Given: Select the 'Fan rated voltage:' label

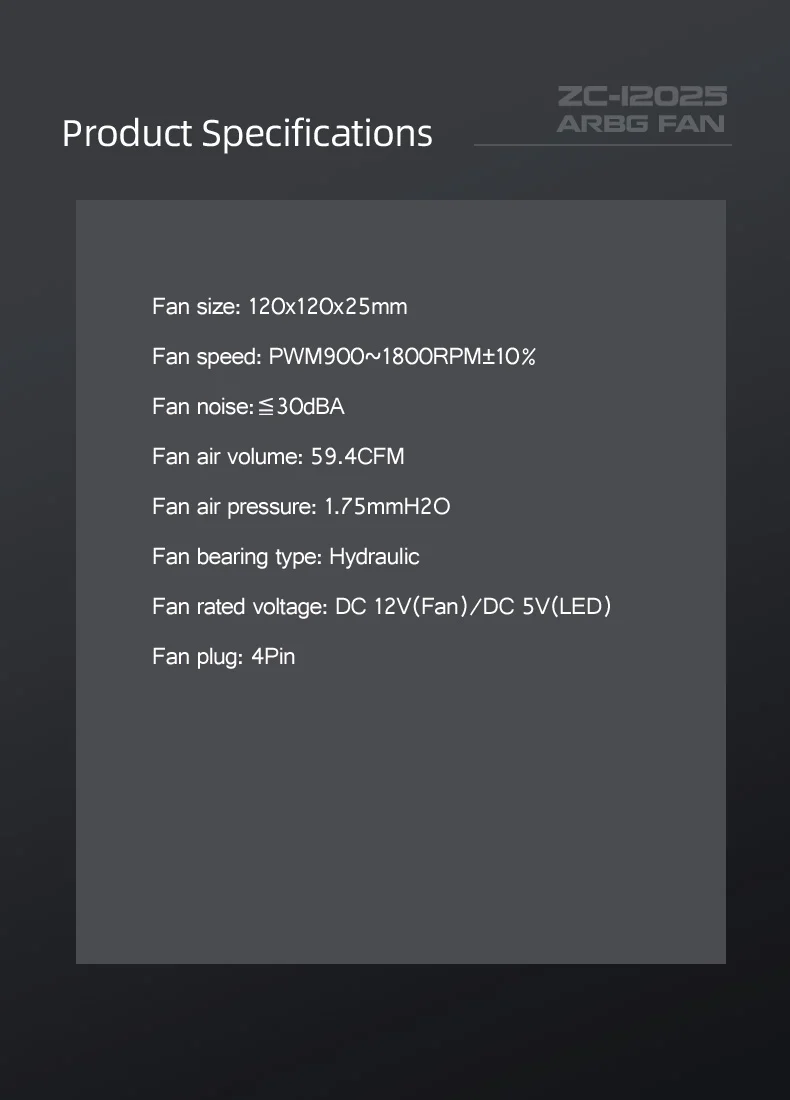Looking at the screenshot, I should pos(240,607).
